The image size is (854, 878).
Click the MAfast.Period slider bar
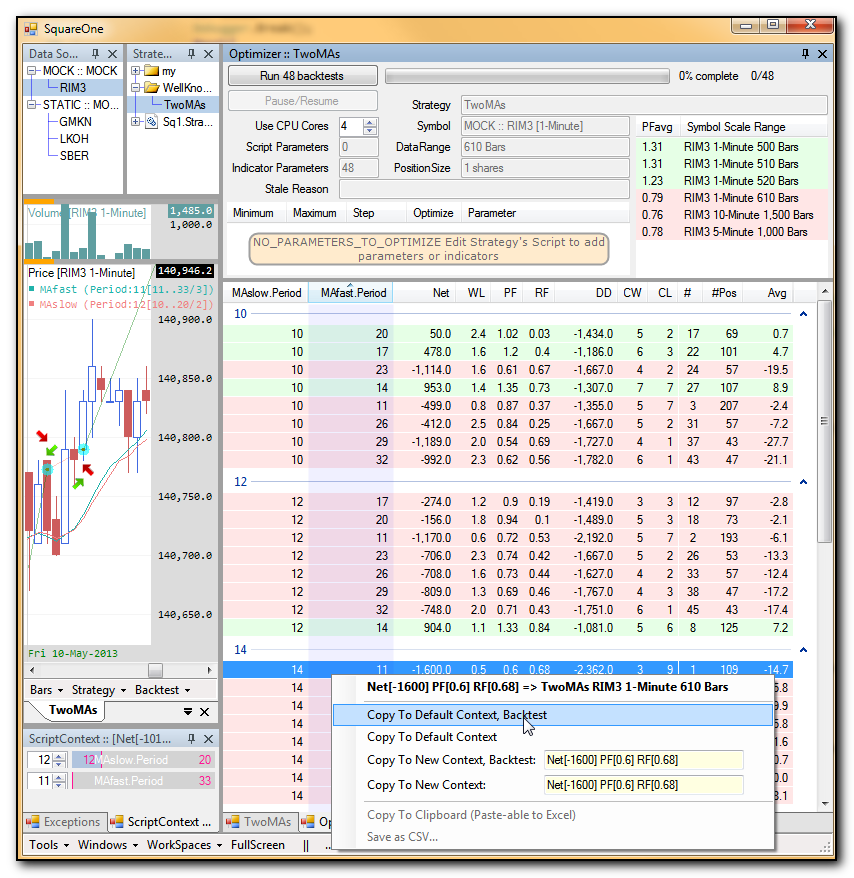pos(142,781)
